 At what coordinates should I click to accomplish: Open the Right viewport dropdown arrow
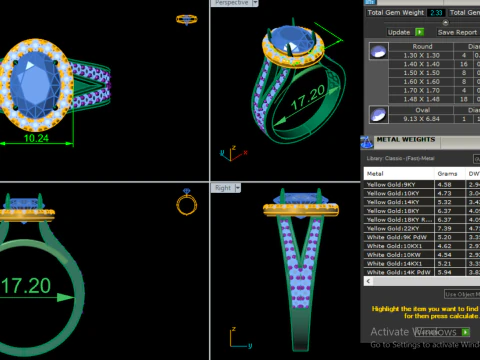[238, 188]
